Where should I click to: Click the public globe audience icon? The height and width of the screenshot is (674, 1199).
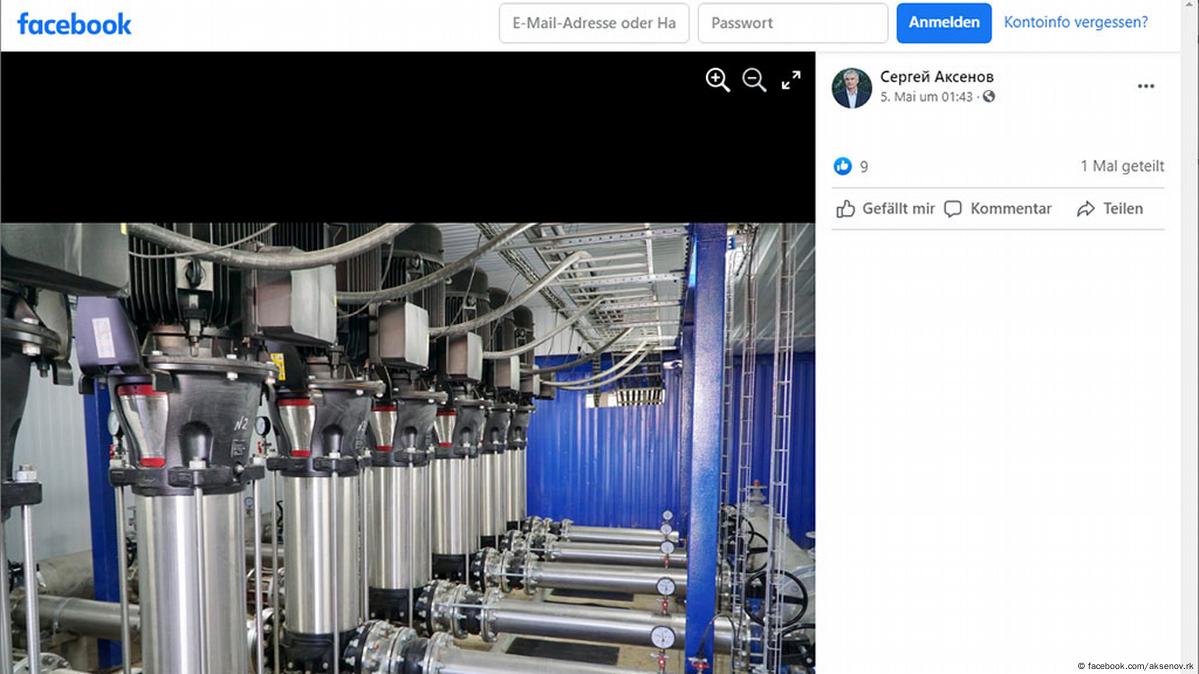989,96
